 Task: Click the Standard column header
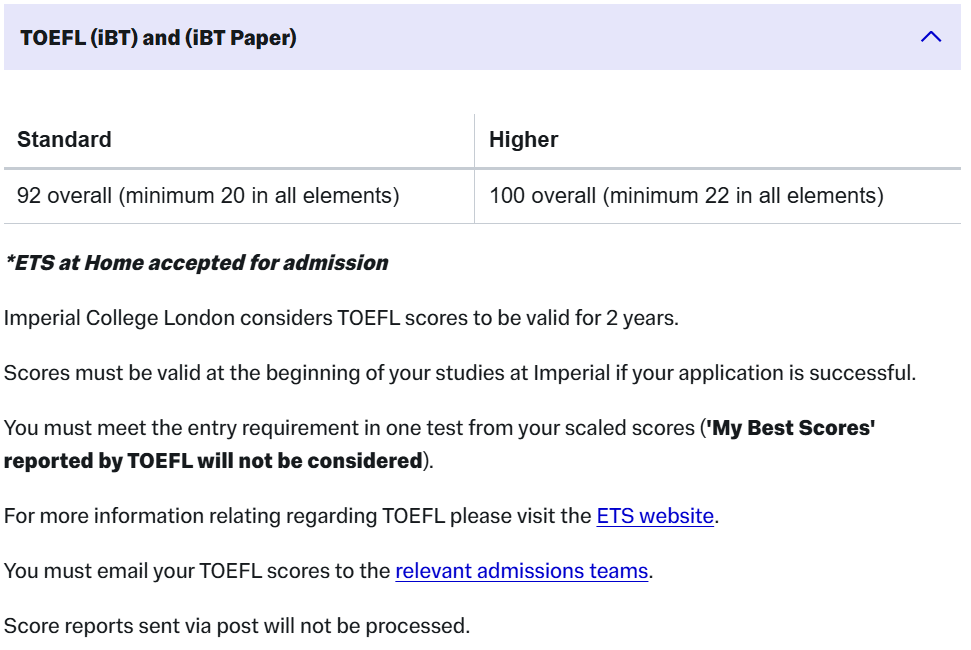[x=64, y=140]
